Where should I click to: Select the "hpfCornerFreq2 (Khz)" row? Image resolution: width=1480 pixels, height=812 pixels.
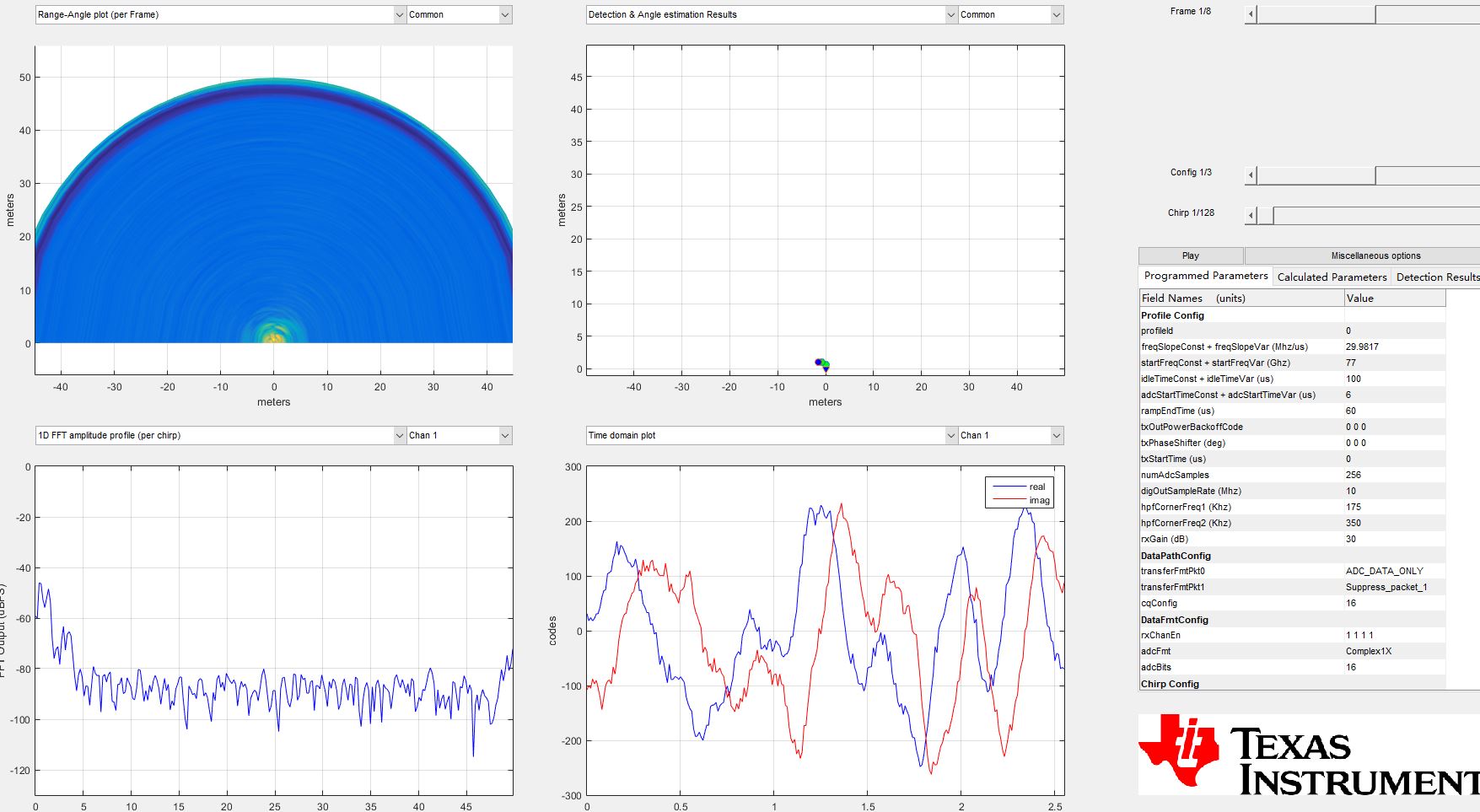pos(1292,523)
